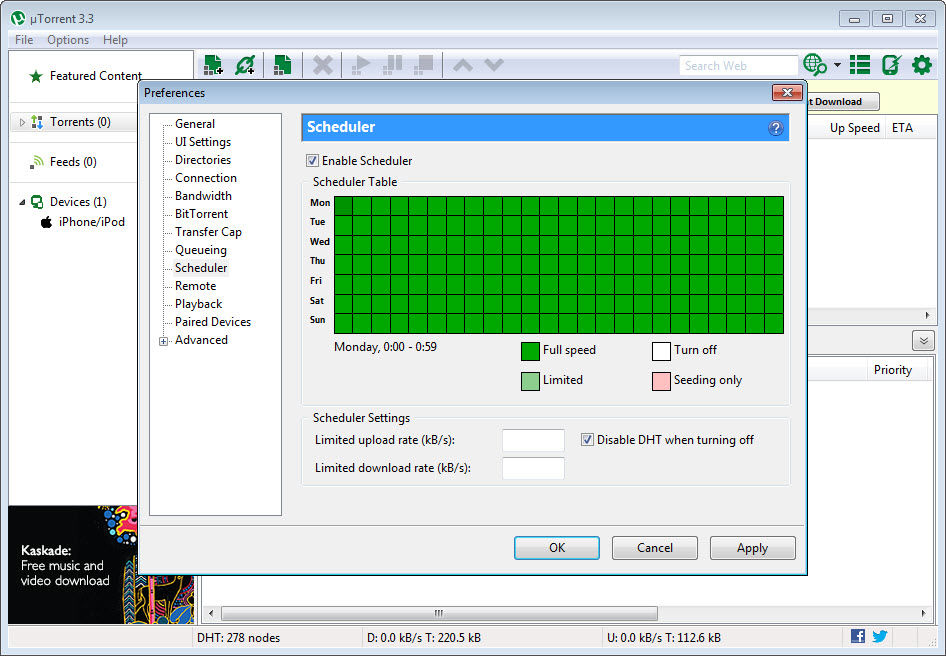Open the Preferences gear icon
Screen dimensions: 946x656
click(921, 64)
